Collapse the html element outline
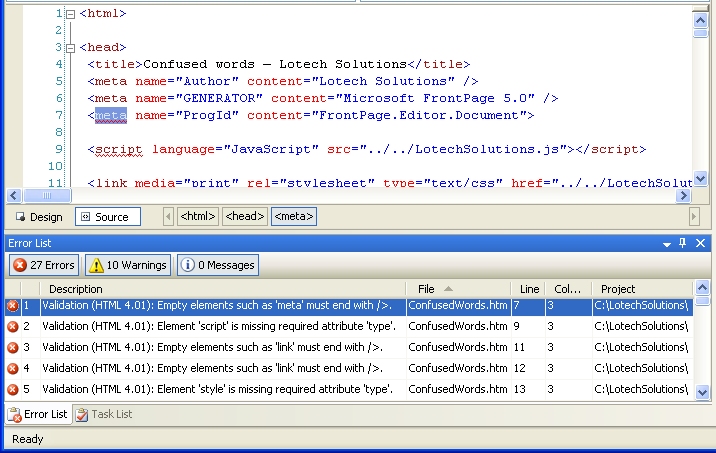Viewport: 716px width, 453px height. tap(70, 15)
